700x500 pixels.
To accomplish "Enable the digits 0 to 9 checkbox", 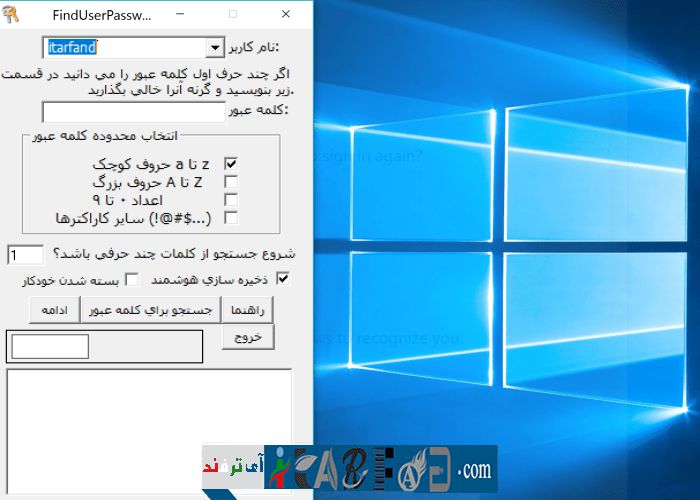I will pos(231,200).
